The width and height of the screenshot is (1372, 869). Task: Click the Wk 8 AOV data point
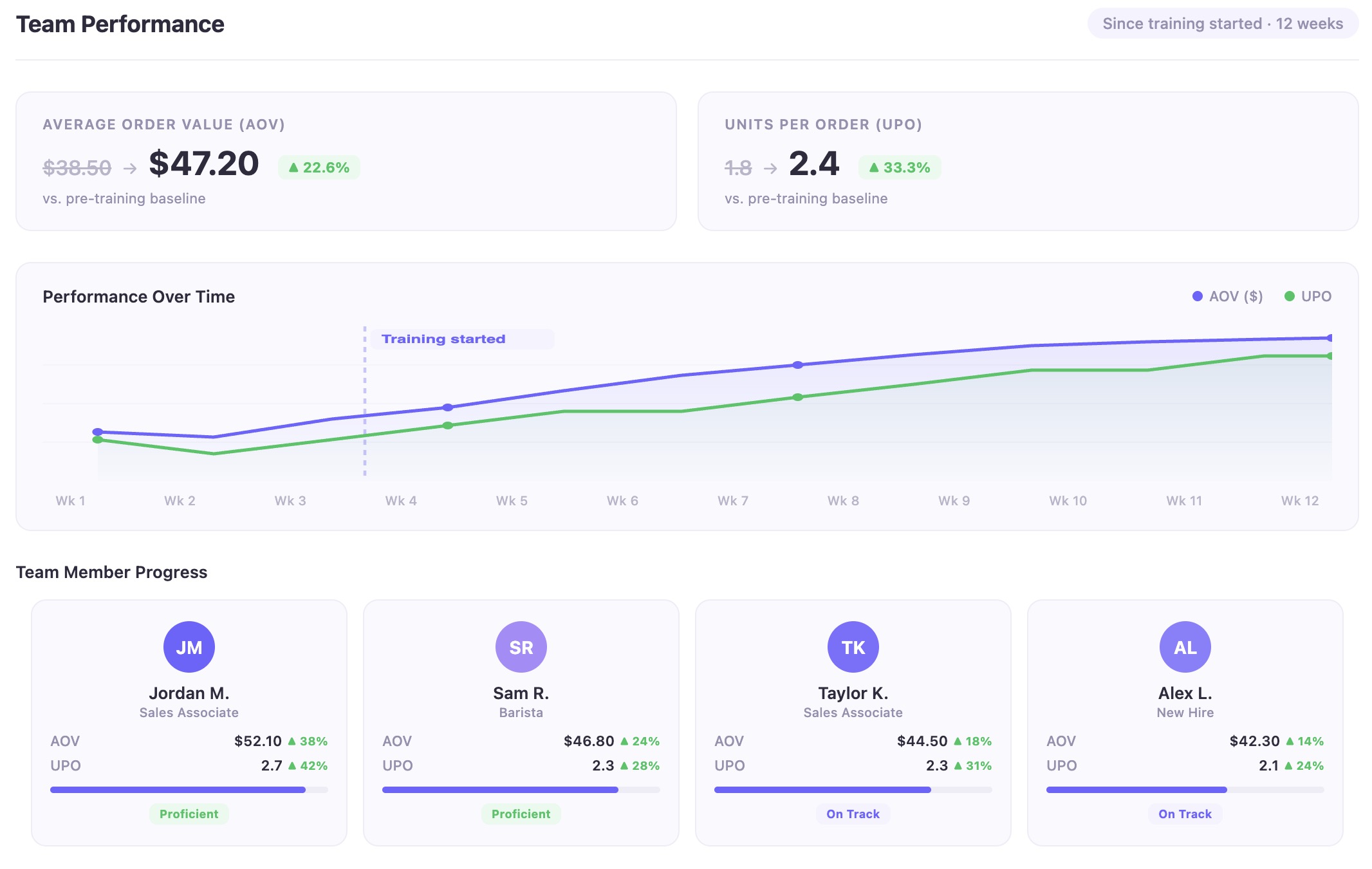(x=799, y=365)
